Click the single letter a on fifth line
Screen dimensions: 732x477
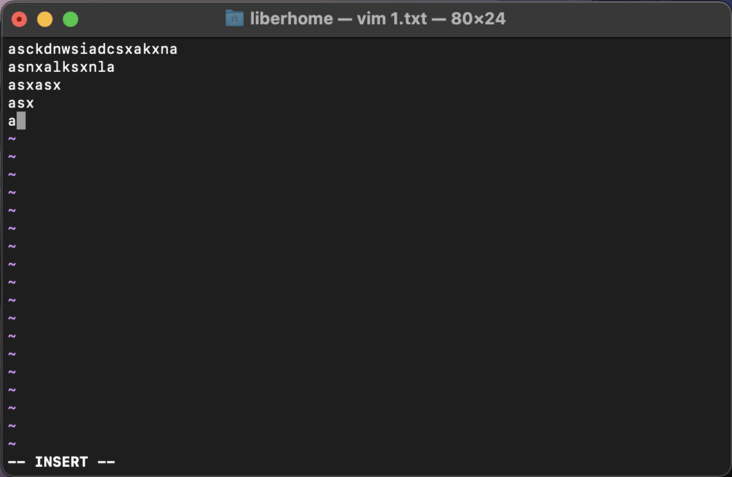point(12,121)
